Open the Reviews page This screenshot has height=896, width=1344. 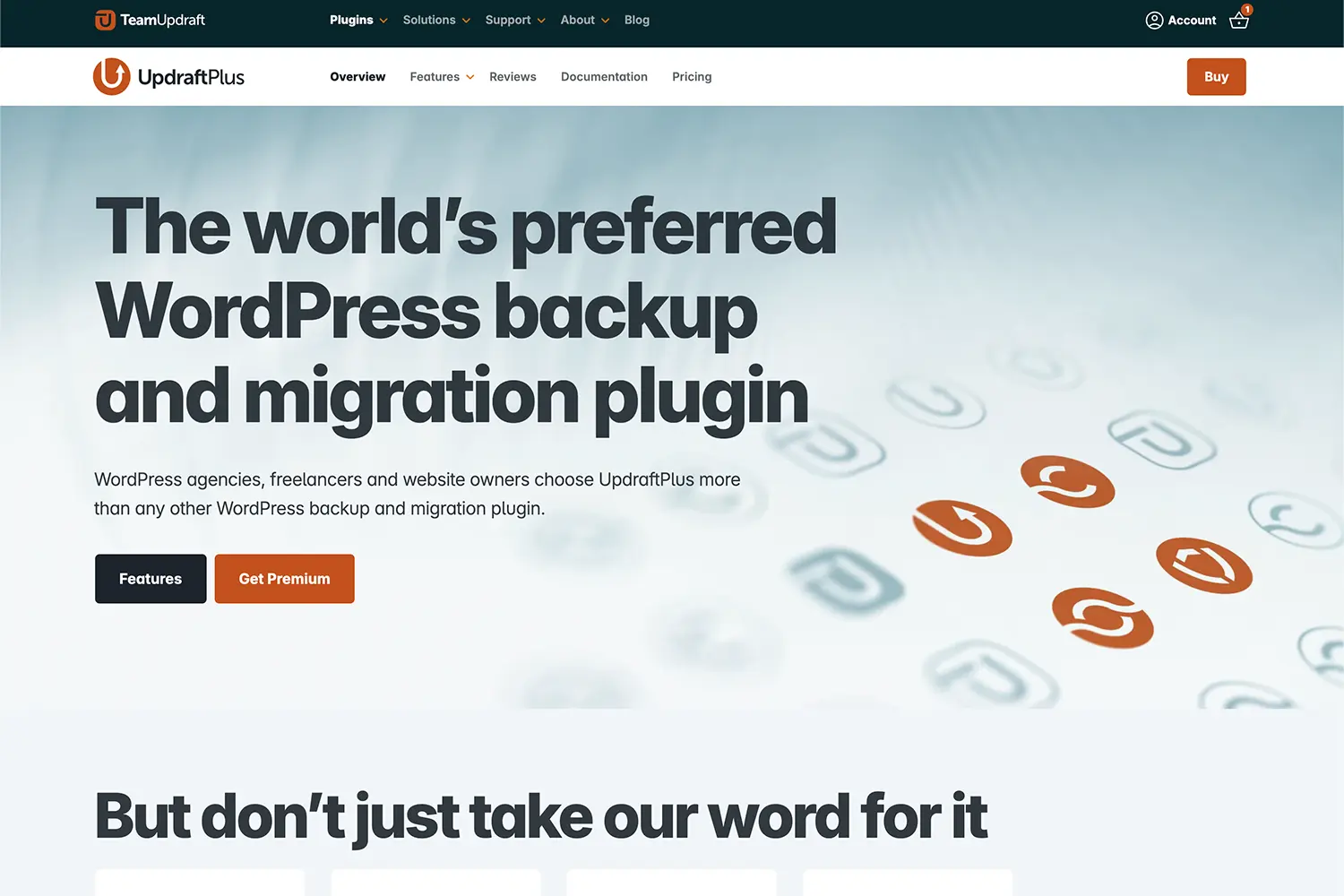click(x=513, y=77)
